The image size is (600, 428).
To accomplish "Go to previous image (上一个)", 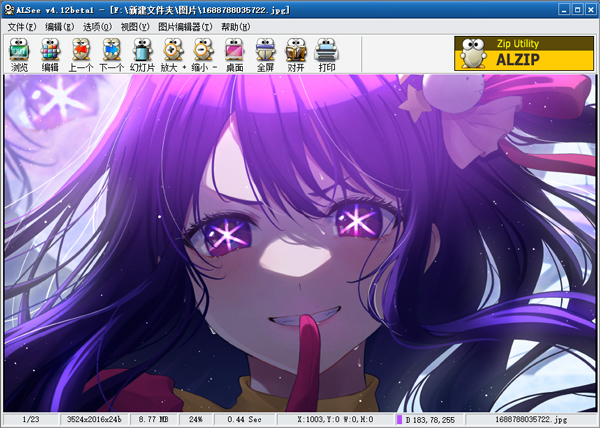I will [x=81, y=53].
